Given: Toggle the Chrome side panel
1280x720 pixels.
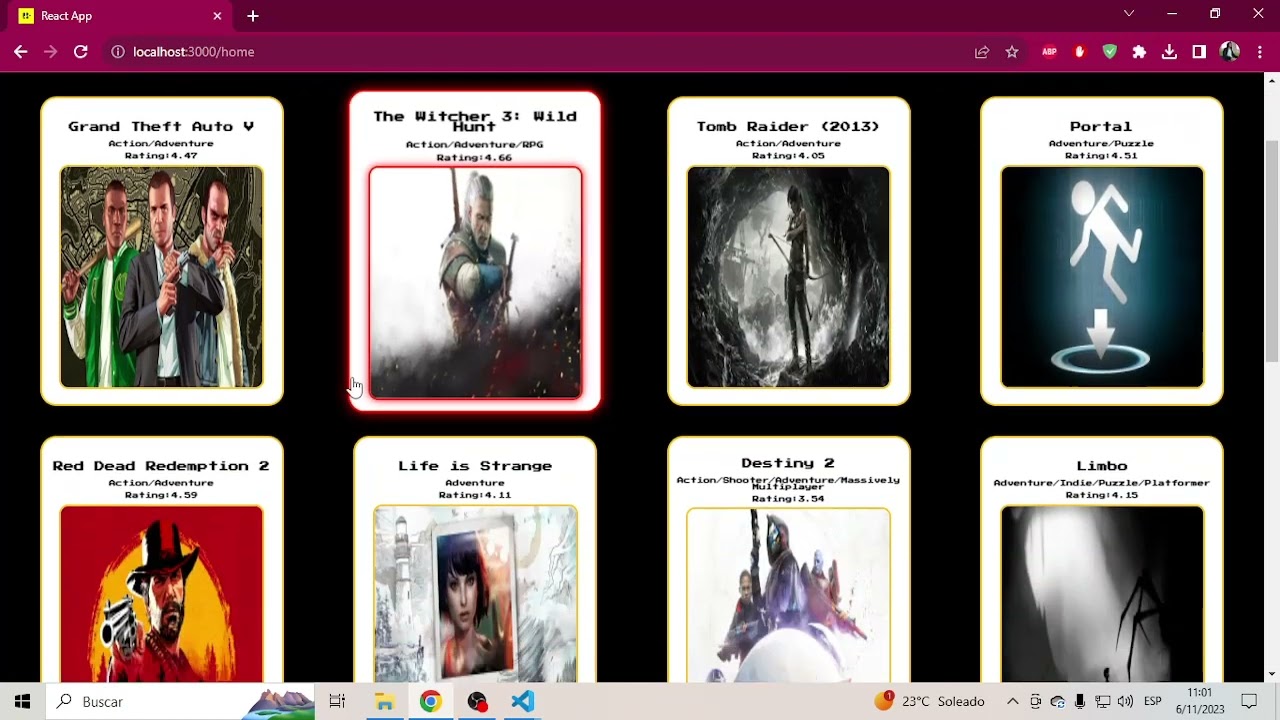Looking at the screenshot, I should click(x=1199, y=52).
